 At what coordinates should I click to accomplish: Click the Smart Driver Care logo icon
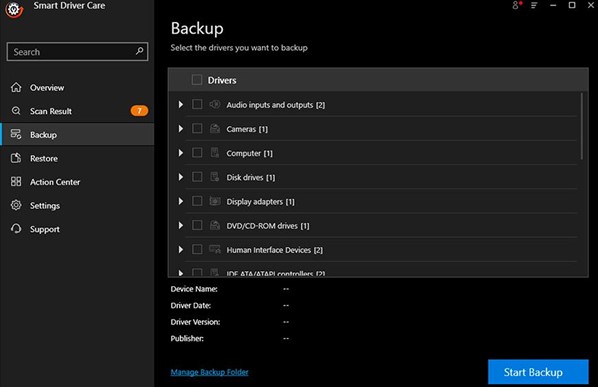(x=14, y=9)
